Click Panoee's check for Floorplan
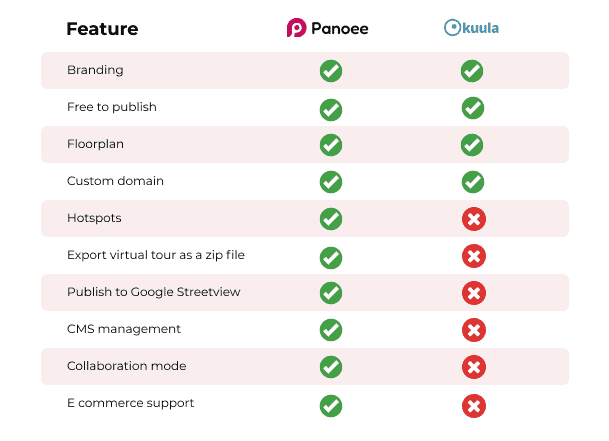Viewport: 609px width, 441px height. [330, 145]
